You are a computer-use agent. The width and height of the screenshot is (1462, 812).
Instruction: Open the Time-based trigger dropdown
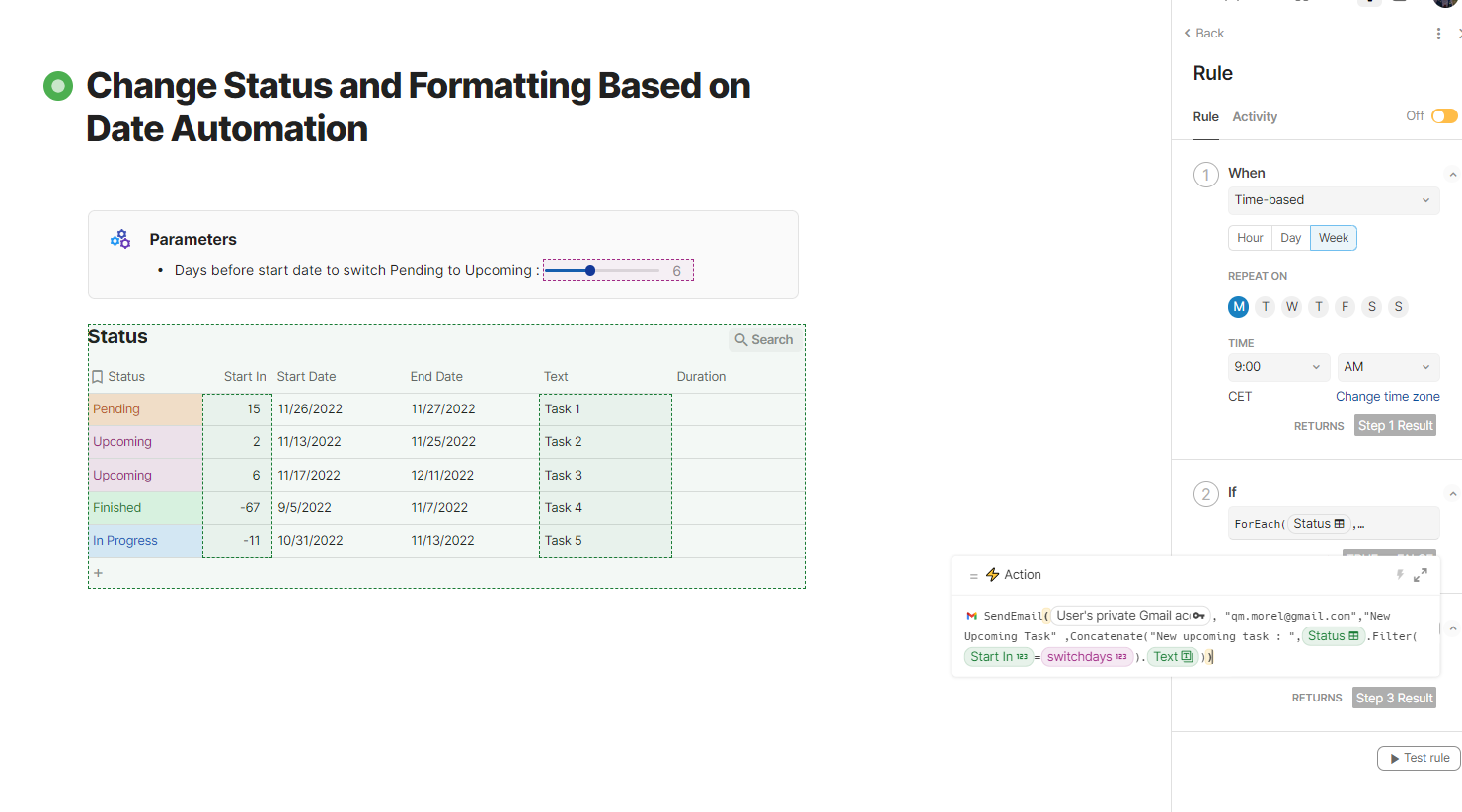tap(1333, 200)
